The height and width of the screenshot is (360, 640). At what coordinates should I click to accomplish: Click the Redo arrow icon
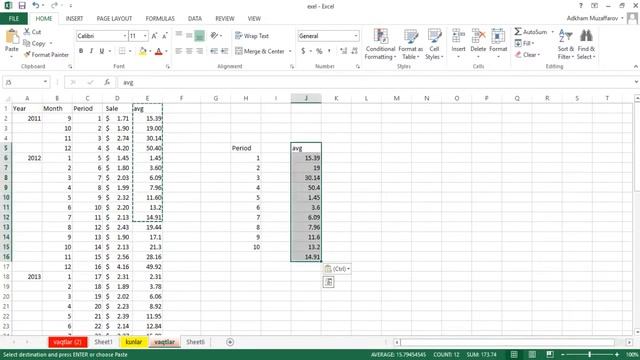click(x=54, y=6)
